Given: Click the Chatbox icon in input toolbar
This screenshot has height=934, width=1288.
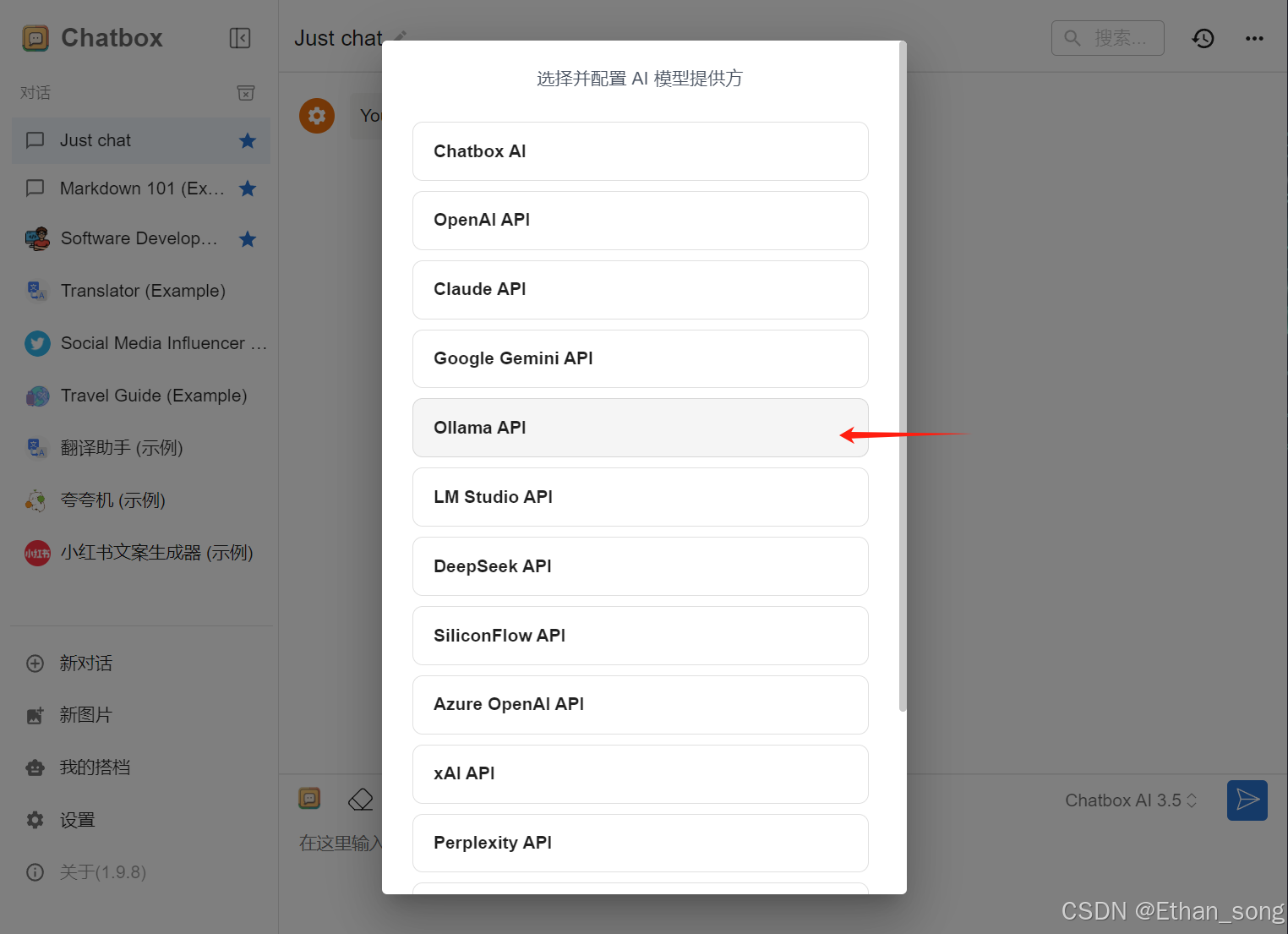Looking at the screenshot, I should click(x=310, y=798).
